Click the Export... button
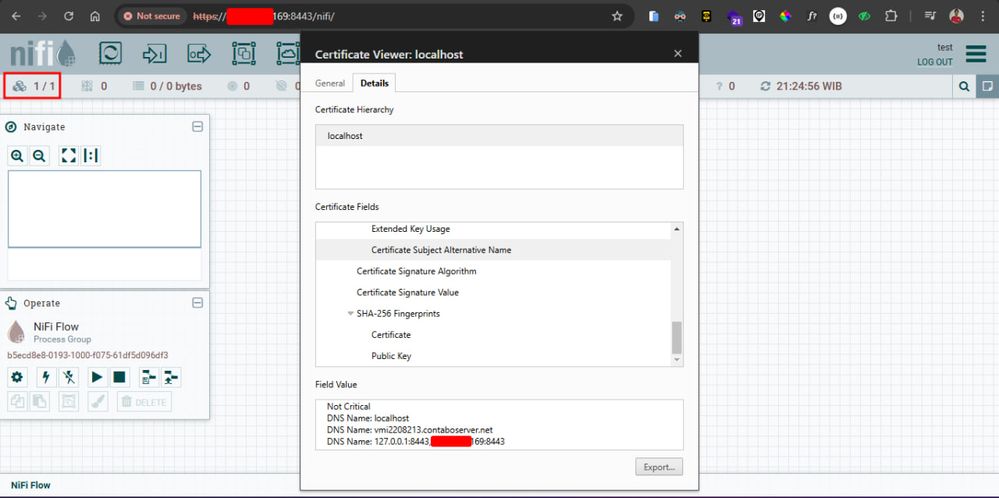Image resolution: width=999 pixels, height=498 pixels. [659, 467]
